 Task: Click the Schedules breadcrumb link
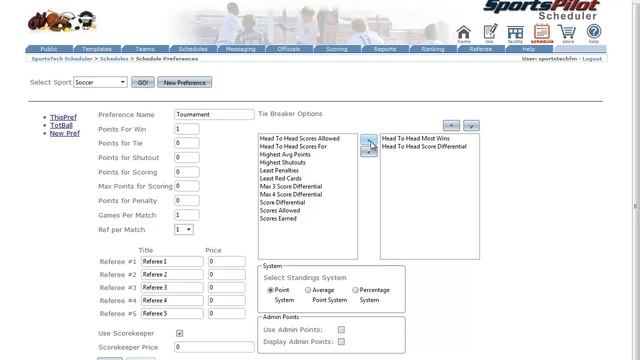click(x=114, y=59)
